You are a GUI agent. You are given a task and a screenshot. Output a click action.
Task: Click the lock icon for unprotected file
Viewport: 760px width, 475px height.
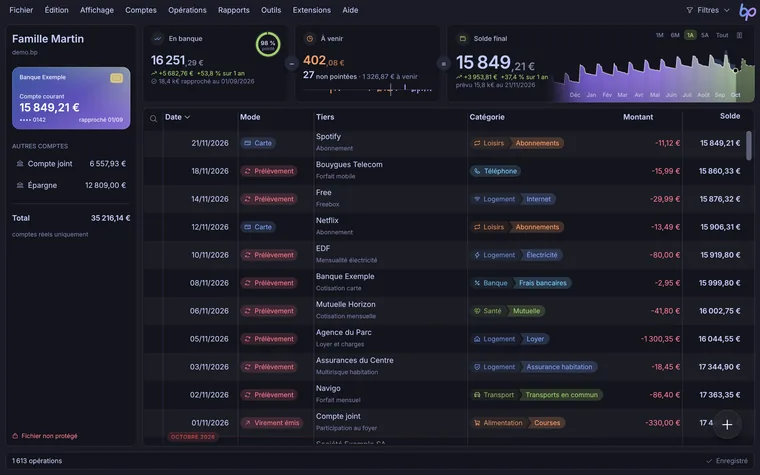pyautogui.click(x=15, y=436)
